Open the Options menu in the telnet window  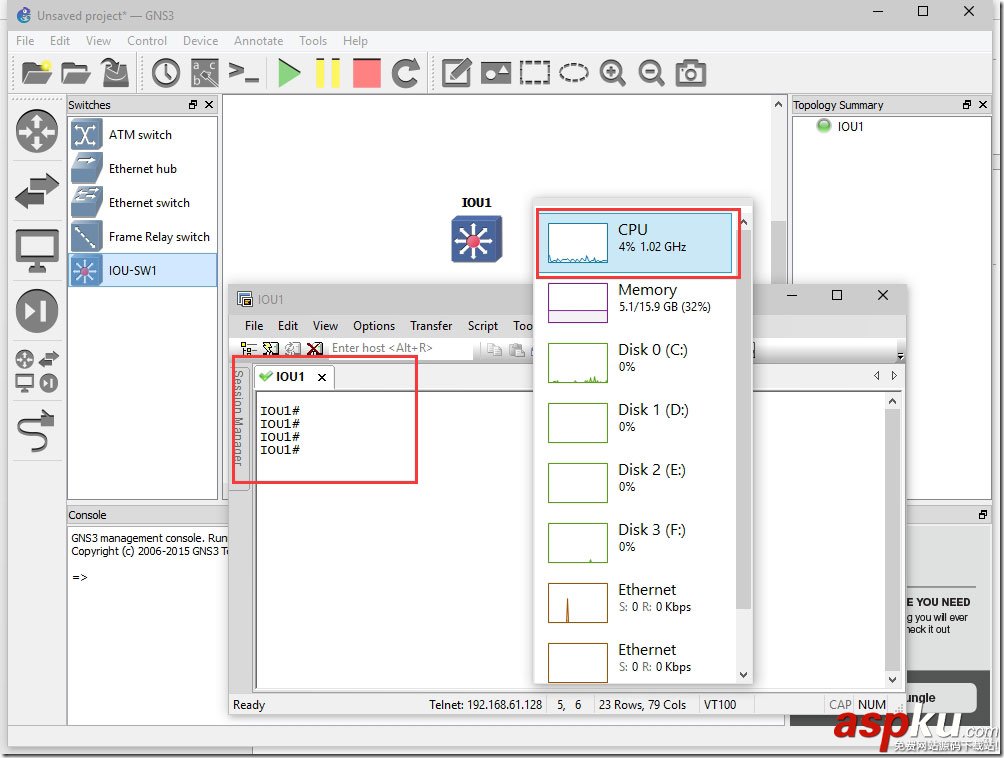(374, 325)
